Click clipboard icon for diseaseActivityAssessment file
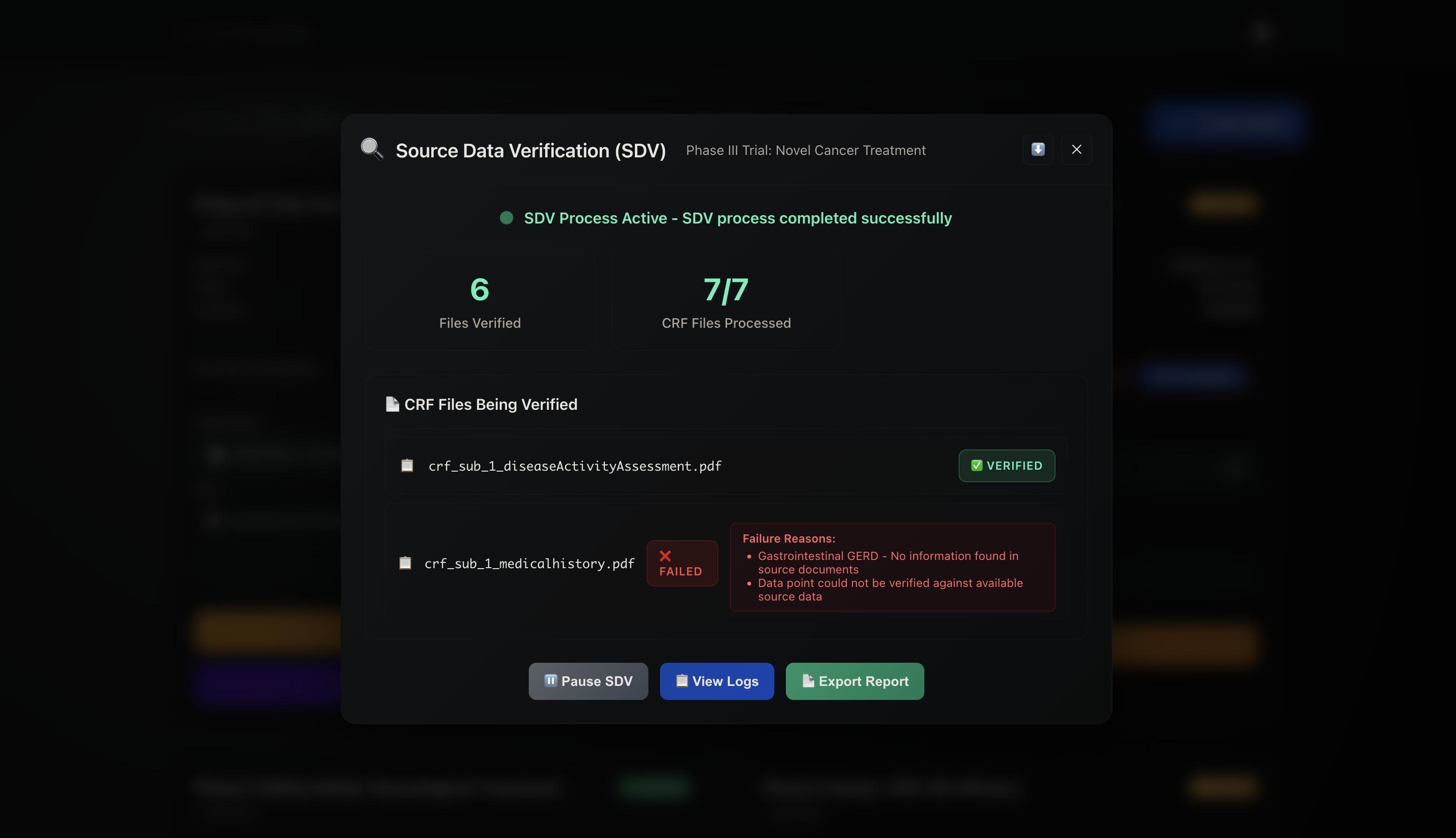Screen dimensions: 1456x838 point(407,466)
